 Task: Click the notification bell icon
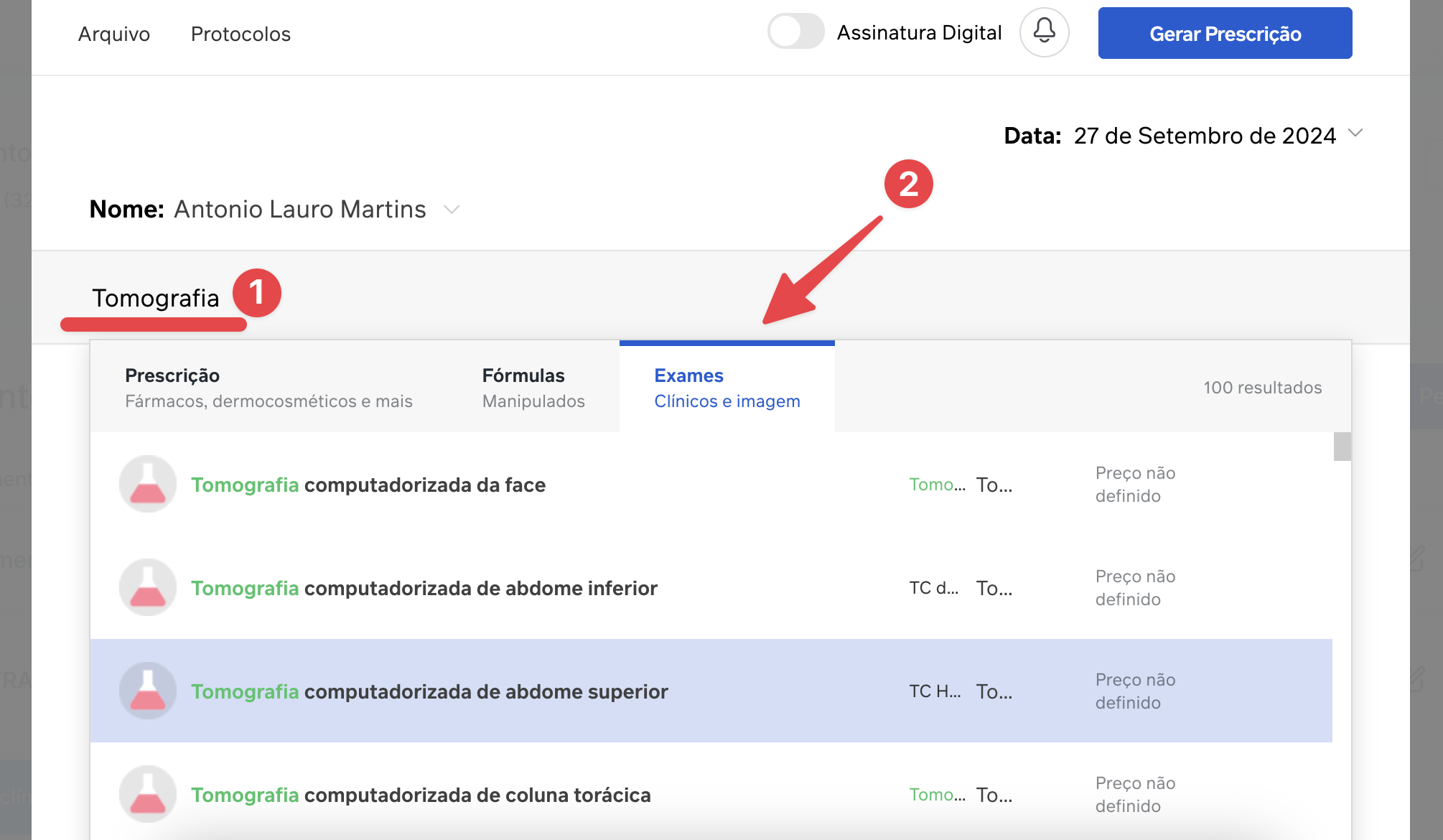point(1044,32)
